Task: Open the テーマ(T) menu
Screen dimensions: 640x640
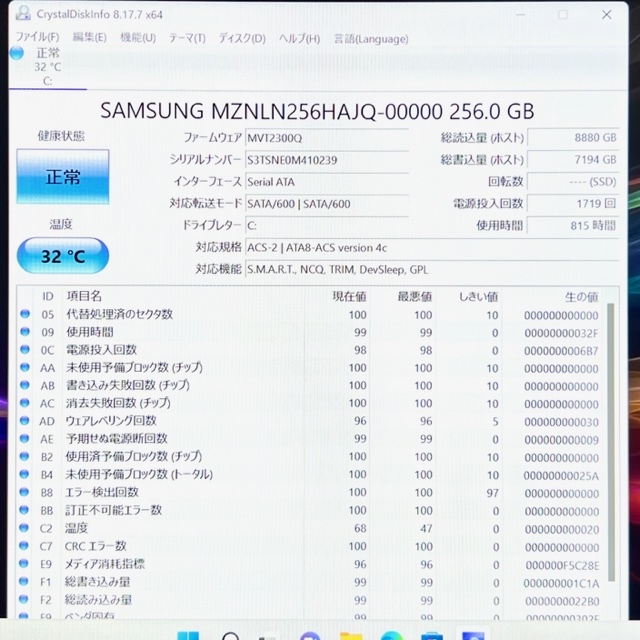Action: point(187,38)
